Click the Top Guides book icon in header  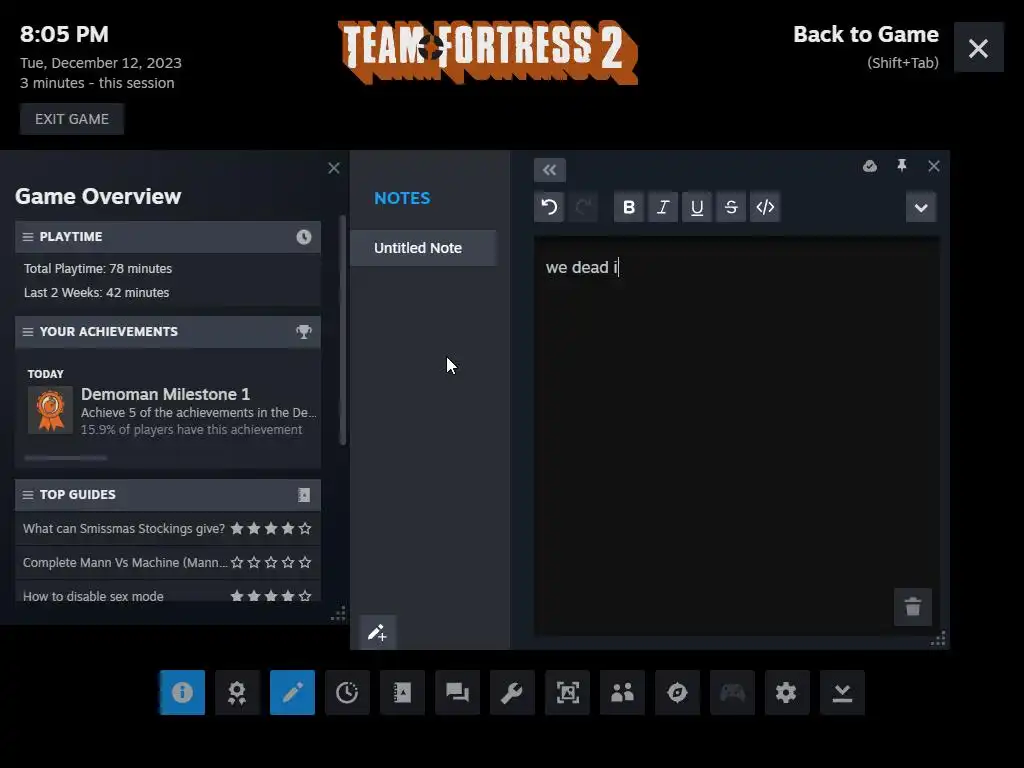tap(304, 495)
